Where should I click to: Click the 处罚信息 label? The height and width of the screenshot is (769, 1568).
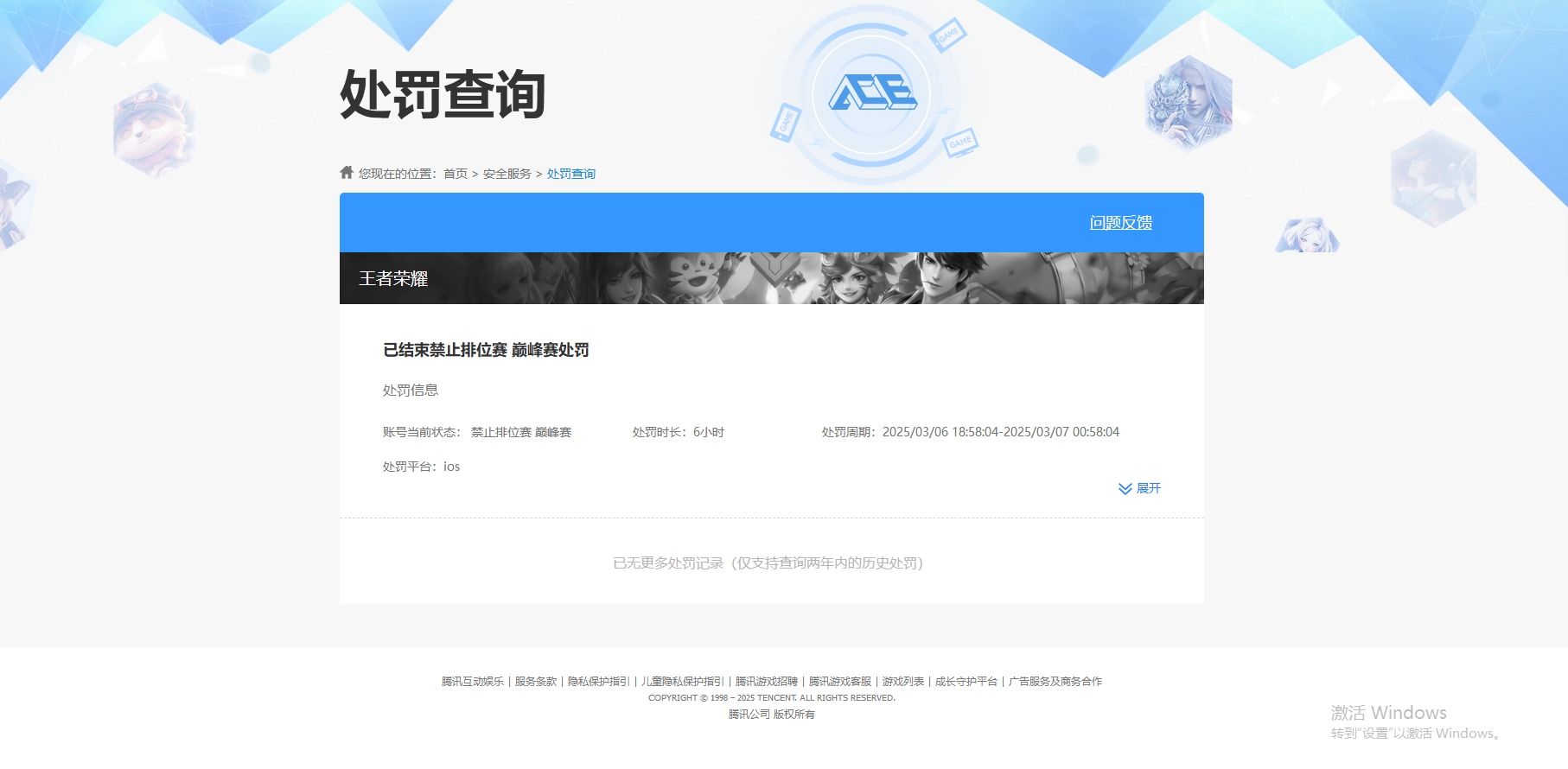411,391
